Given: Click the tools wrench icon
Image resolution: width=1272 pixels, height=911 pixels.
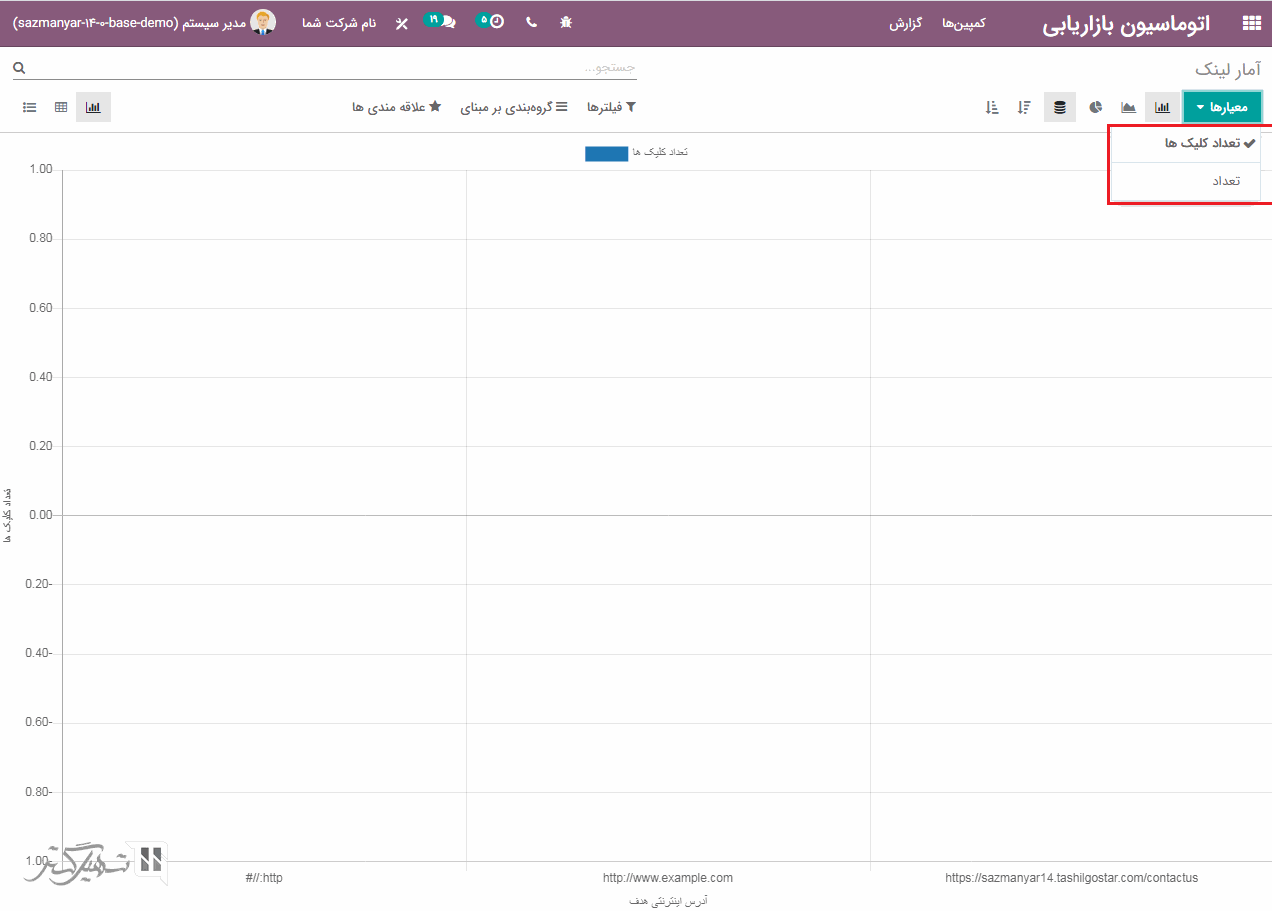Looking at the screenshot, I should click(402, 23).
